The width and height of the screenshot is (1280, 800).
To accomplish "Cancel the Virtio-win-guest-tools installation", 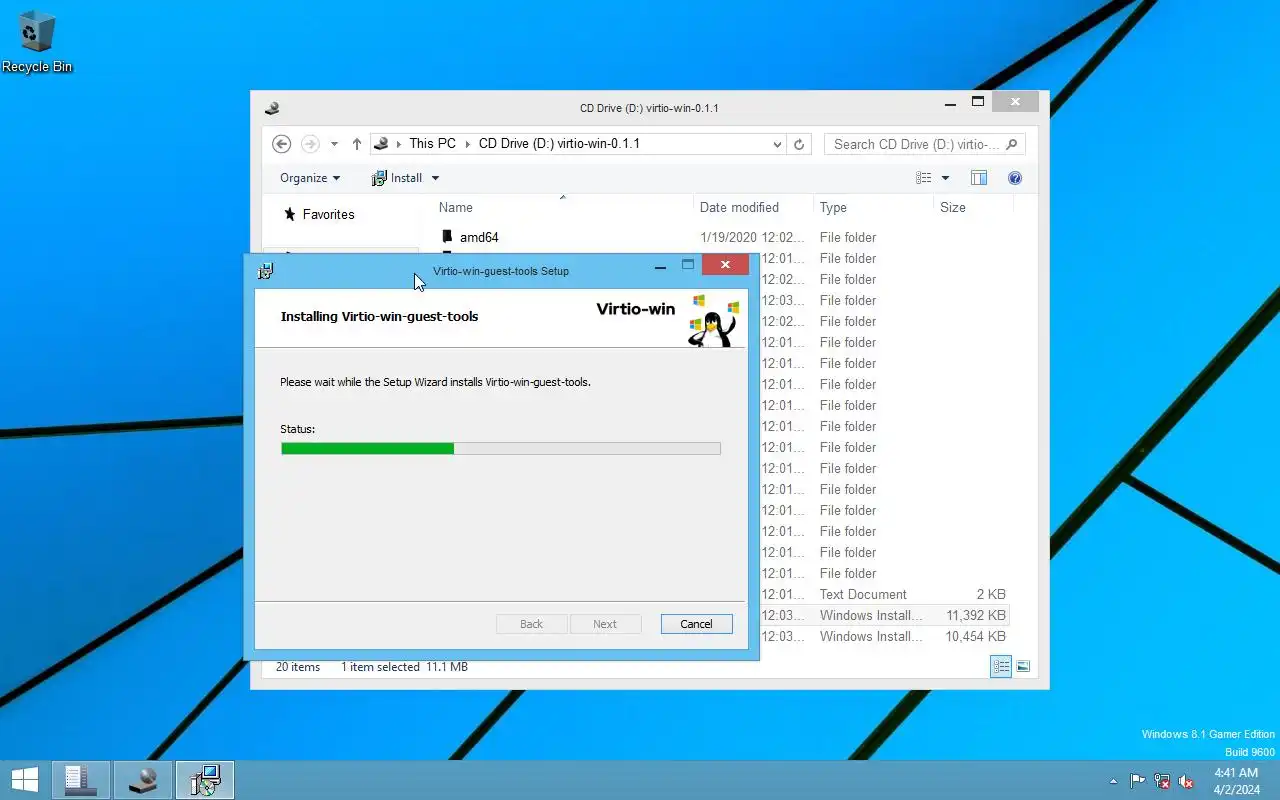I will [x=697, y=624].
